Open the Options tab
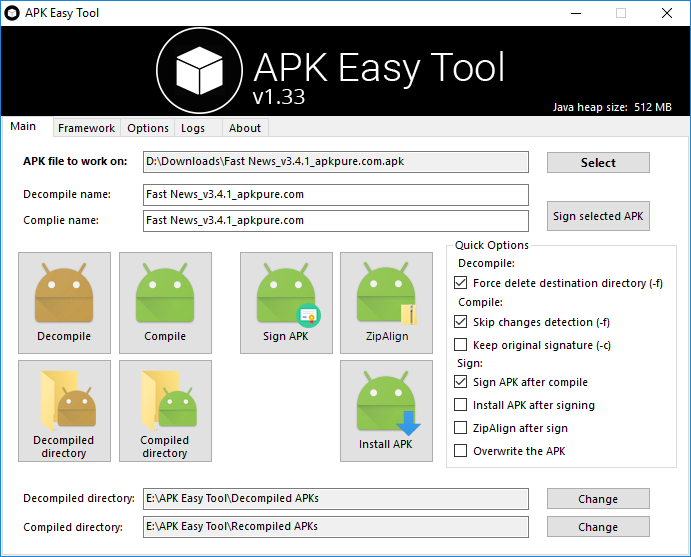Screen dimensions: 691x557 [x=148, y=128]
